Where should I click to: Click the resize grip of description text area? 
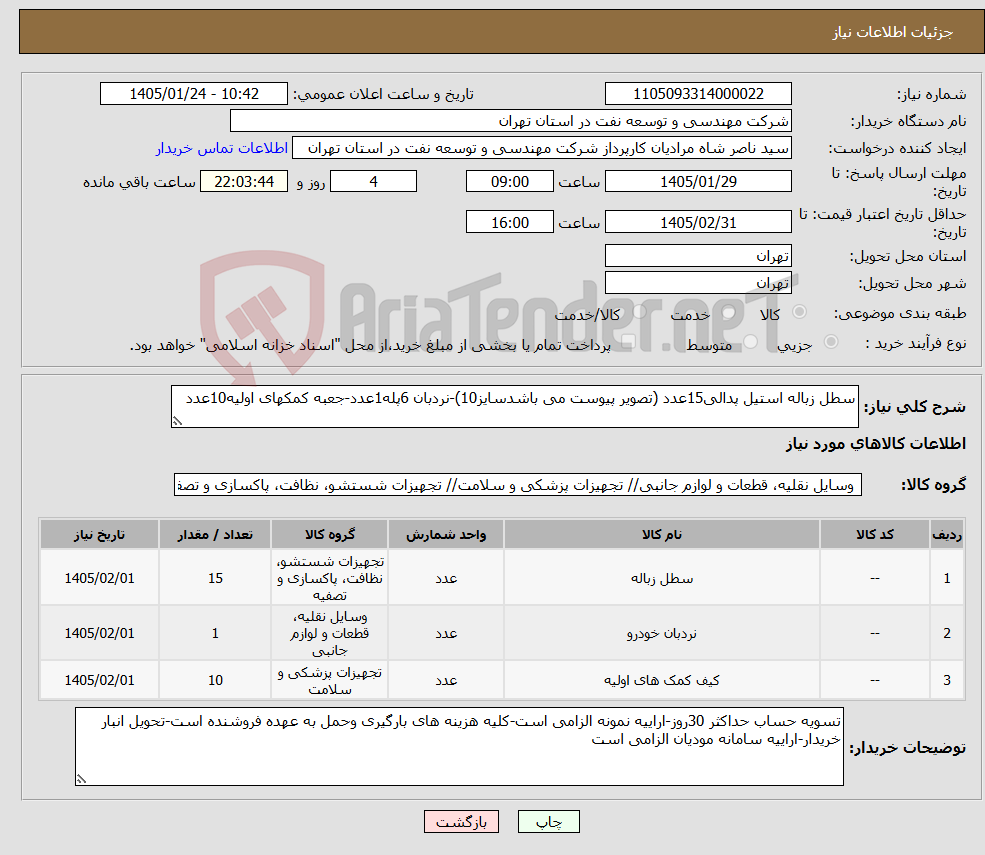point(178,422)
